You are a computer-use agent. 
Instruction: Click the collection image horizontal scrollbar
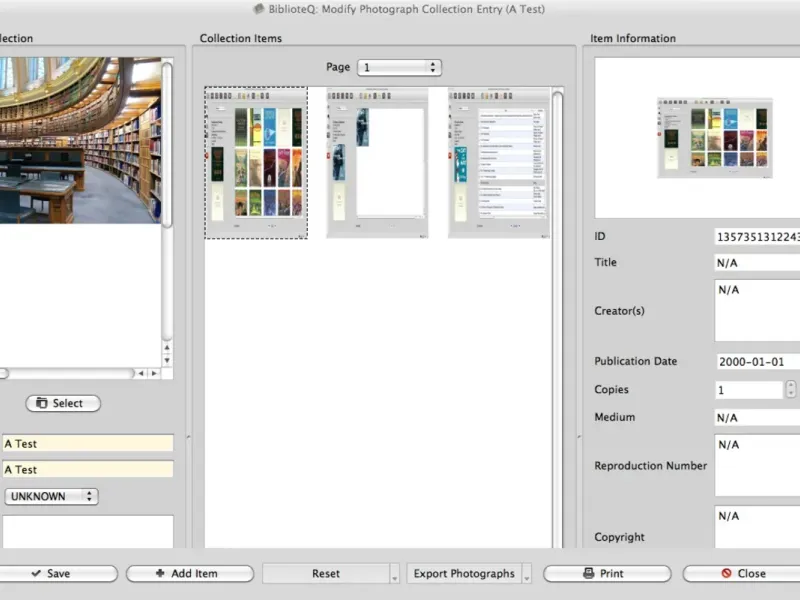coord(68,373)
